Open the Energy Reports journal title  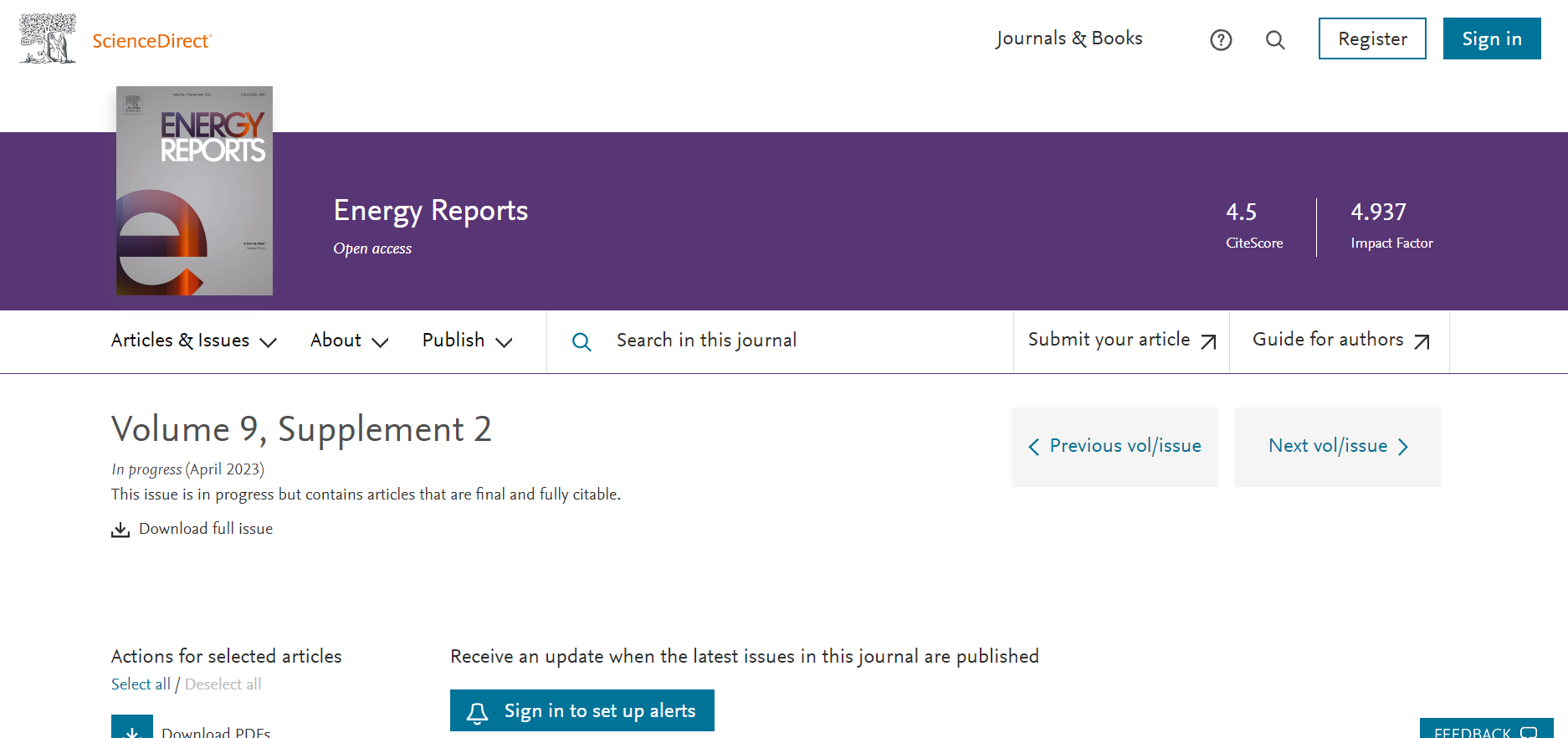(431, 210)
